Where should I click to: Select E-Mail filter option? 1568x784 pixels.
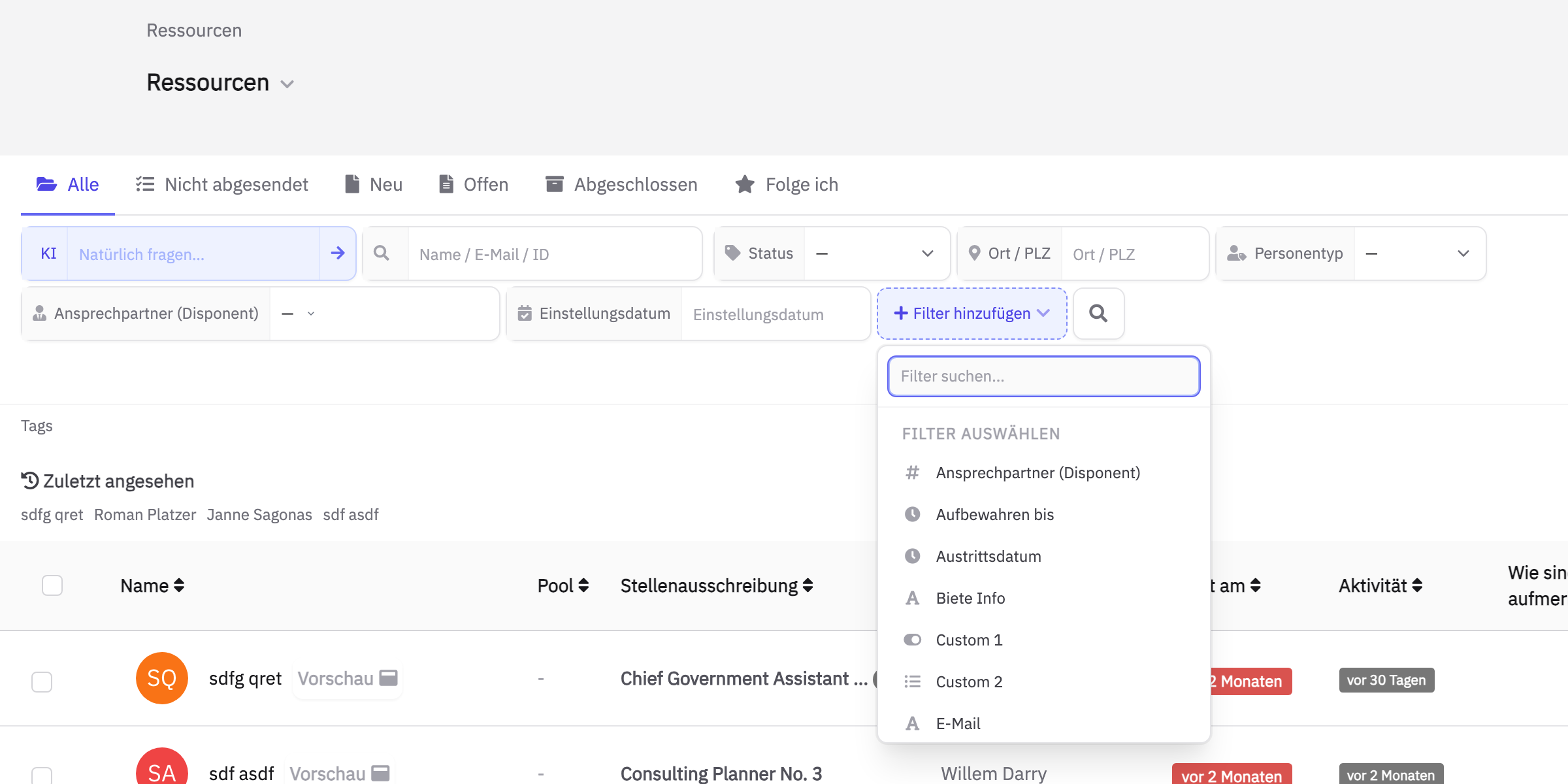pos(1044,723)
